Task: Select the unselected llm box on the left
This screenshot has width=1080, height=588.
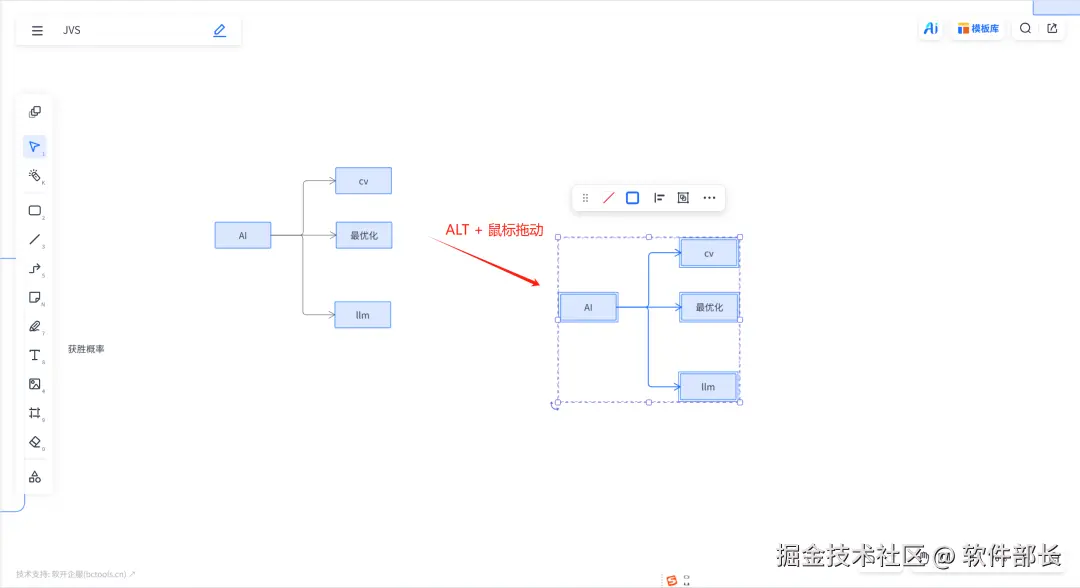Action: click(362, 315)
